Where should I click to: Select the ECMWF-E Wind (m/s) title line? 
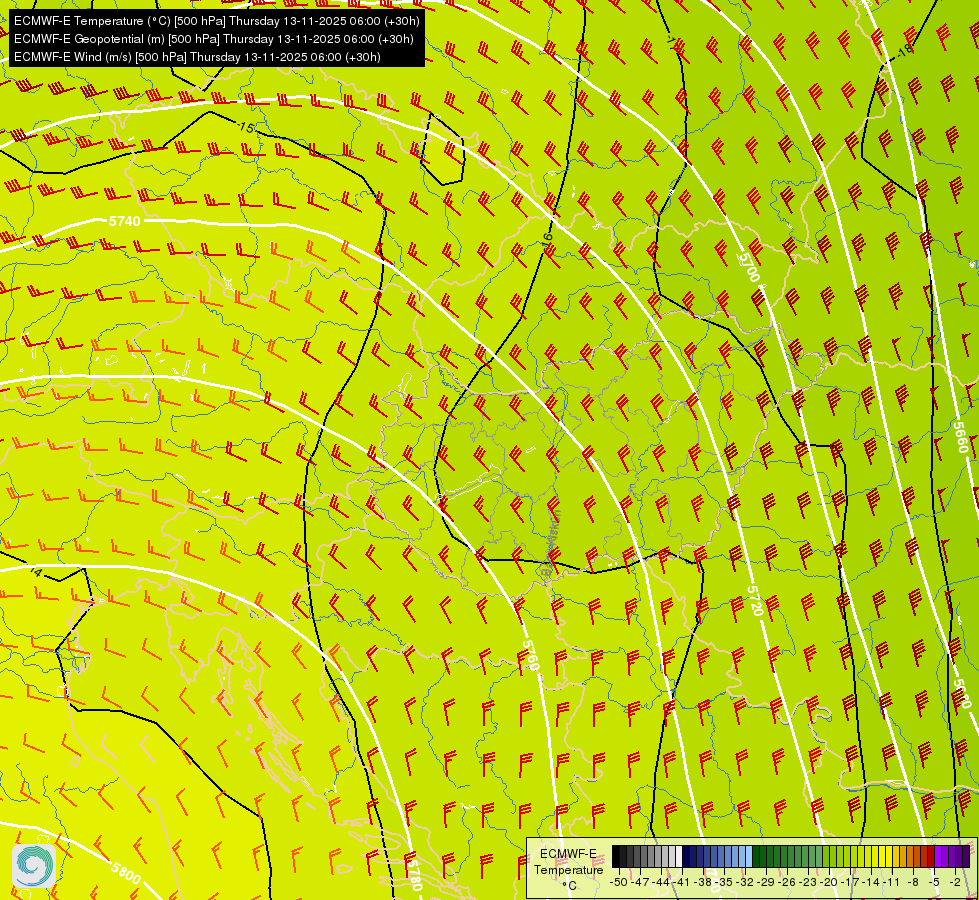click(x=197, y=57)
